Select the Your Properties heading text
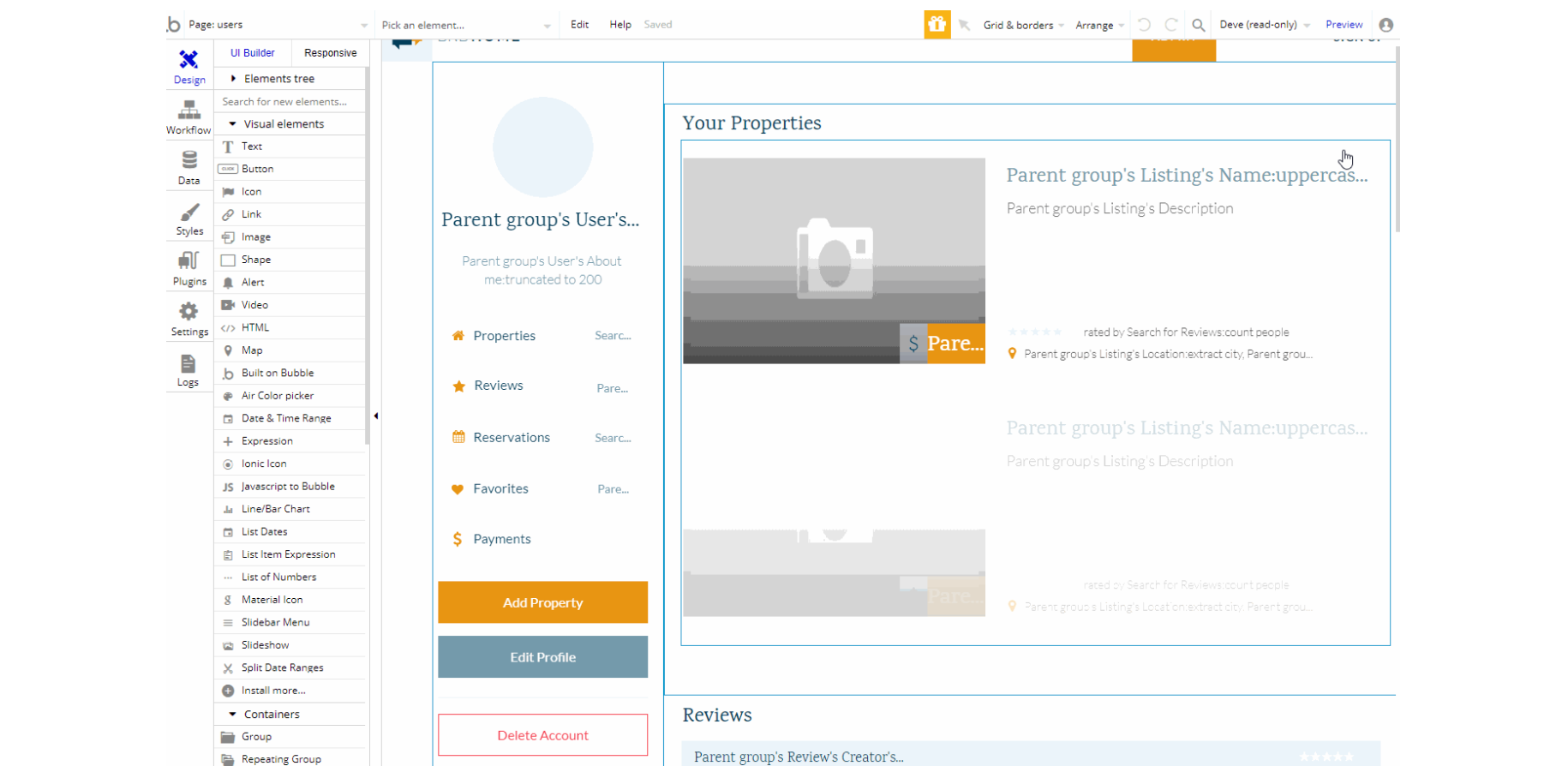This screenshot has height=778, width=1568. (x=751, y=123)
